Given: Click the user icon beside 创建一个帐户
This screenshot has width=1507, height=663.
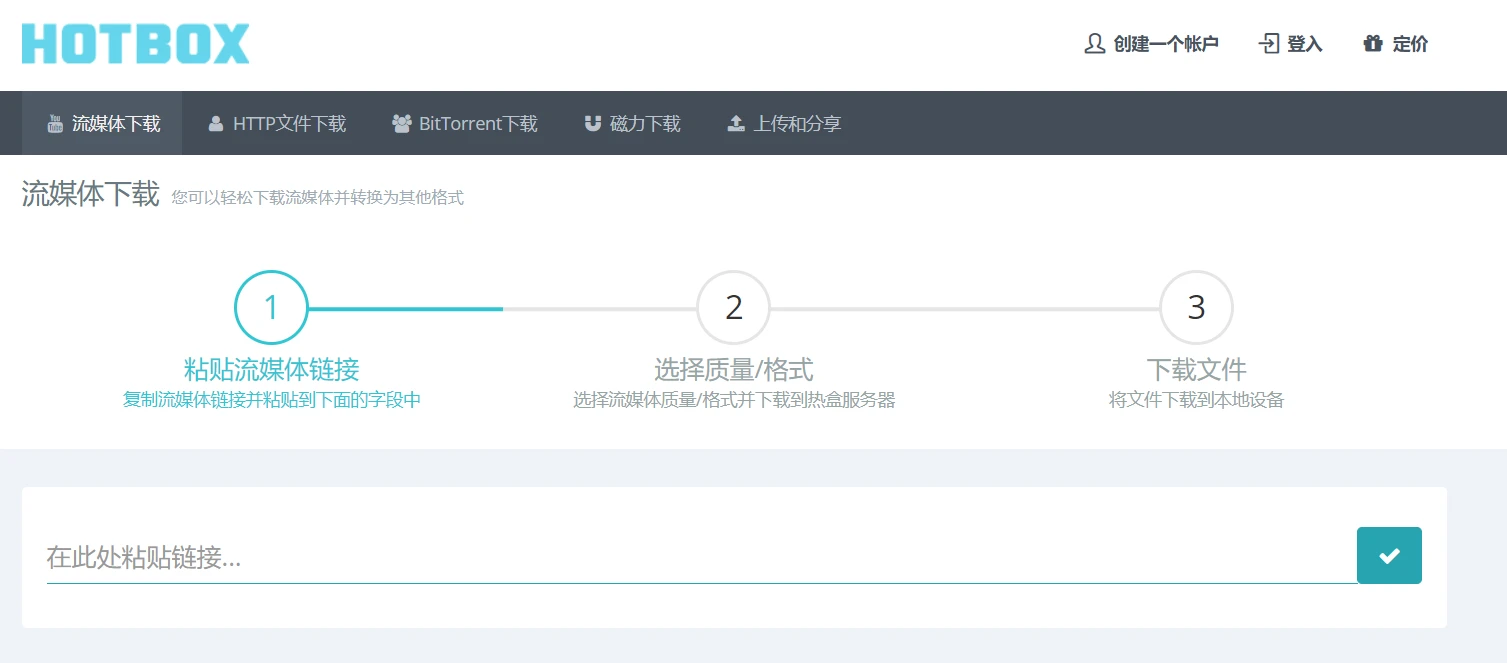Looking at the screenshot, I should [x=1094, y=44].
